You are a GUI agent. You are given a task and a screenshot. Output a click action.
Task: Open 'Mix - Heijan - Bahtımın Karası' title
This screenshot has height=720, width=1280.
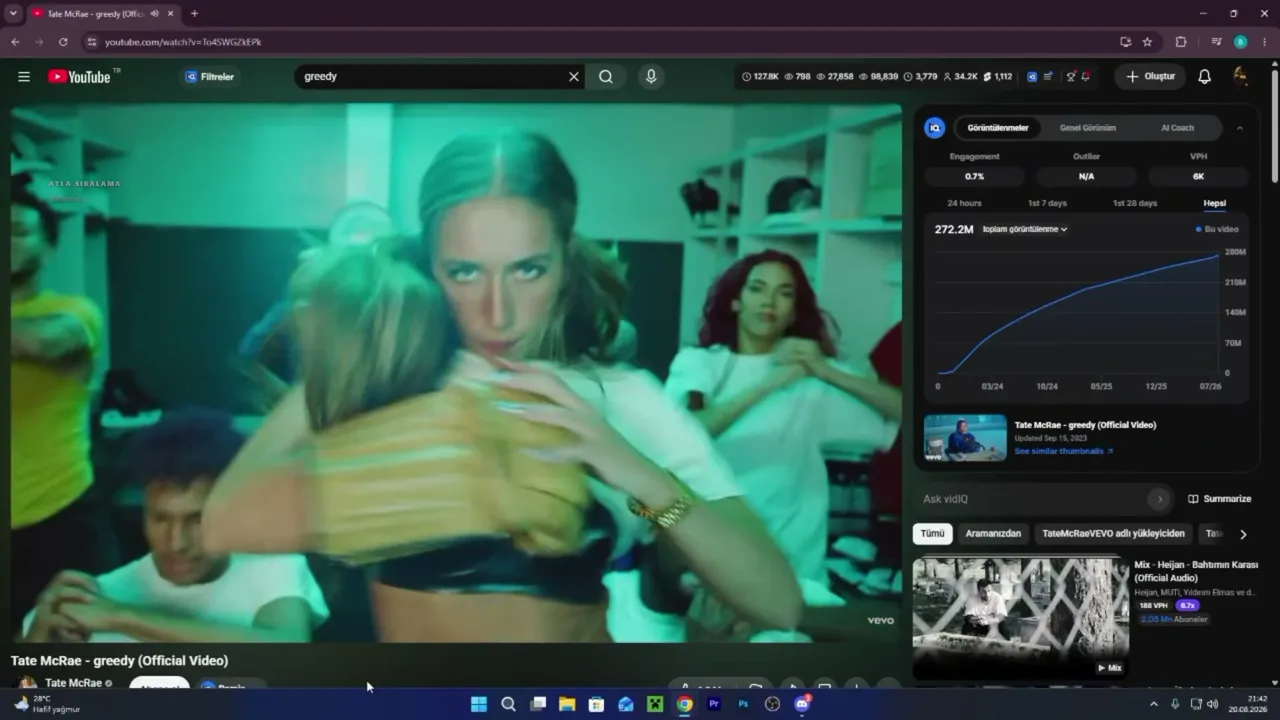tap(1196, 571)
